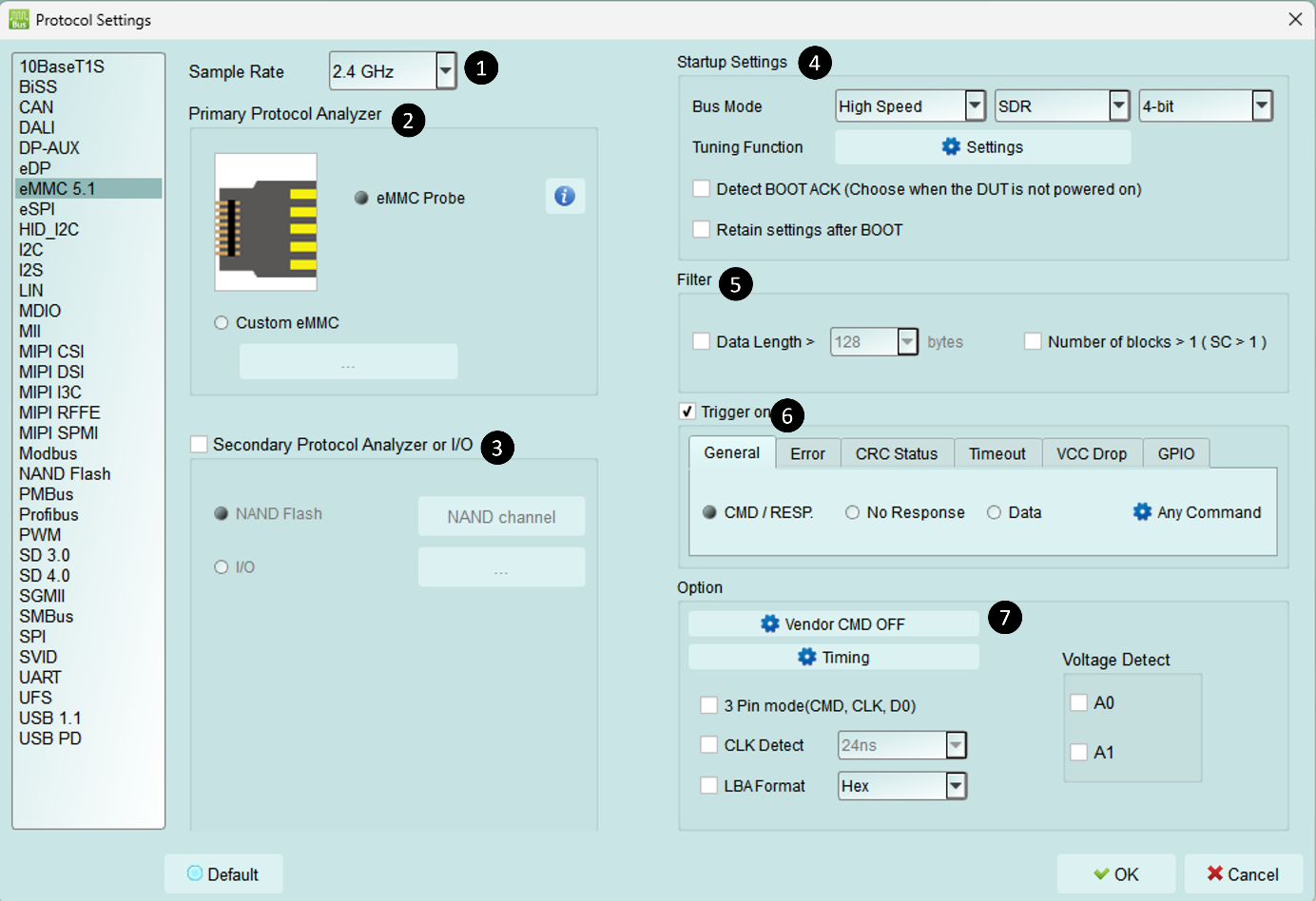Confirm settings with OK button
This screenshot has height=901, width=1316.
(1116, 874)
